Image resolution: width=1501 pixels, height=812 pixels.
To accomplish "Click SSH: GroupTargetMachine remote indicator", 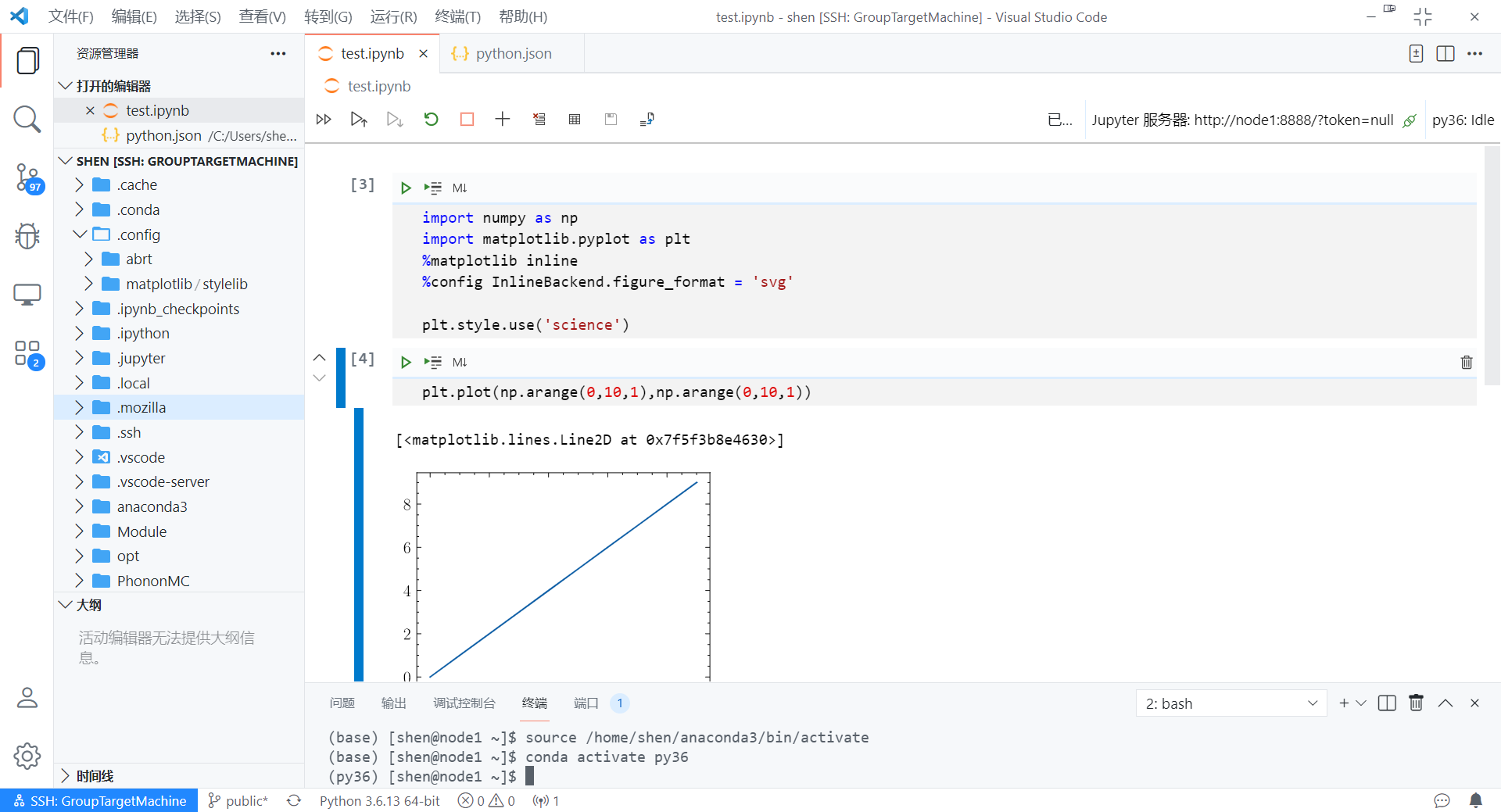I will coord(99,800).
